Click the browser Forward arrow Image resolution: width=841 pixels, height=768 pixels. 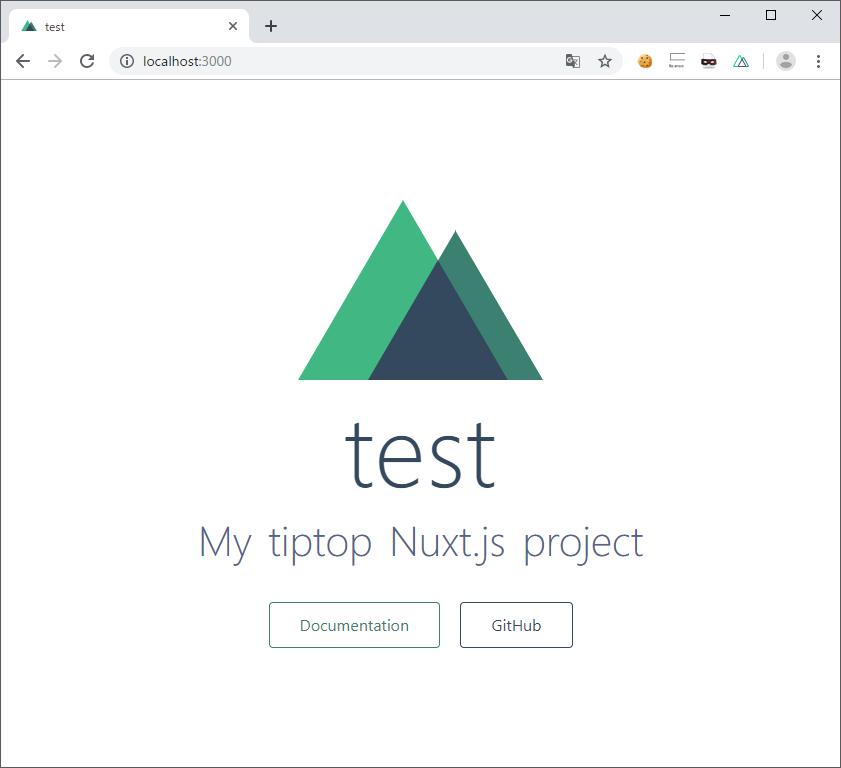55,61
